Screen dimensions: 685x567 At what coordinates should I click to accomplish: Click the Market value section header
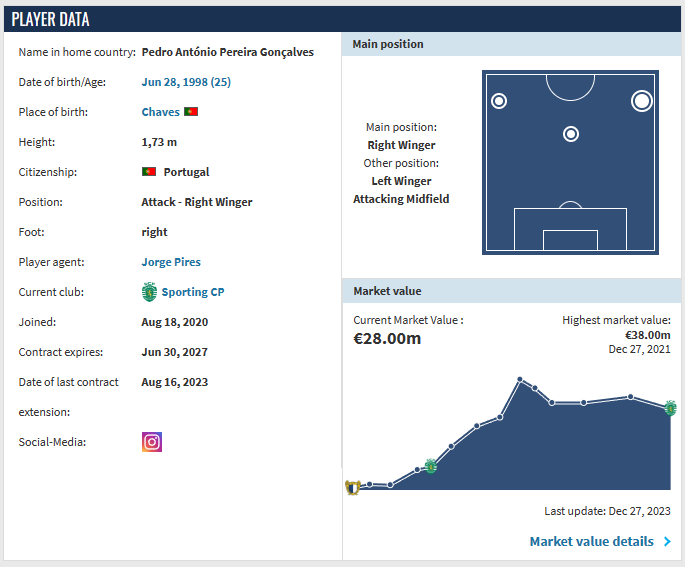(512, 291)
